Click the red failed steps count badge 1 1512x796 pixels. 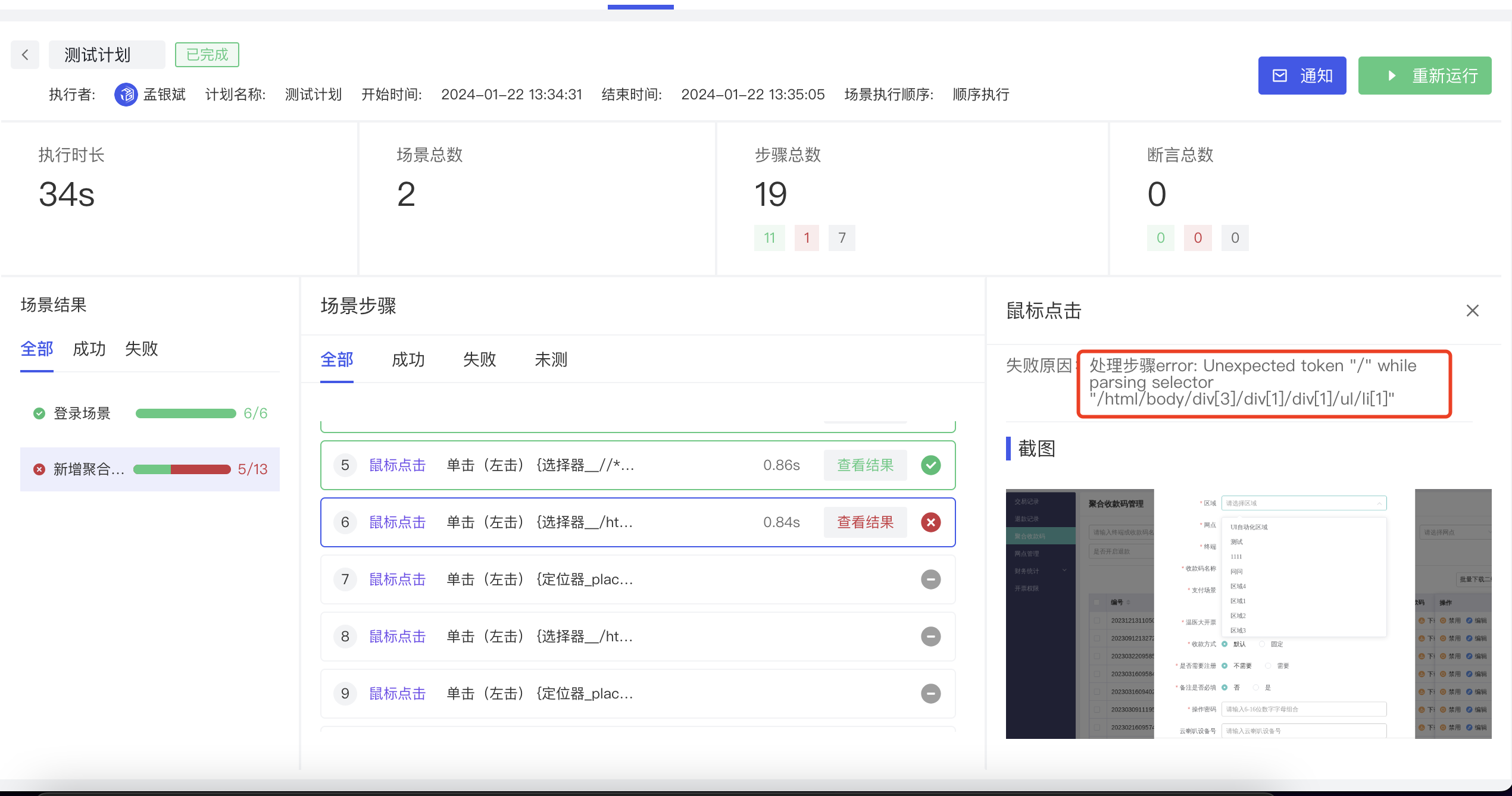806,238
